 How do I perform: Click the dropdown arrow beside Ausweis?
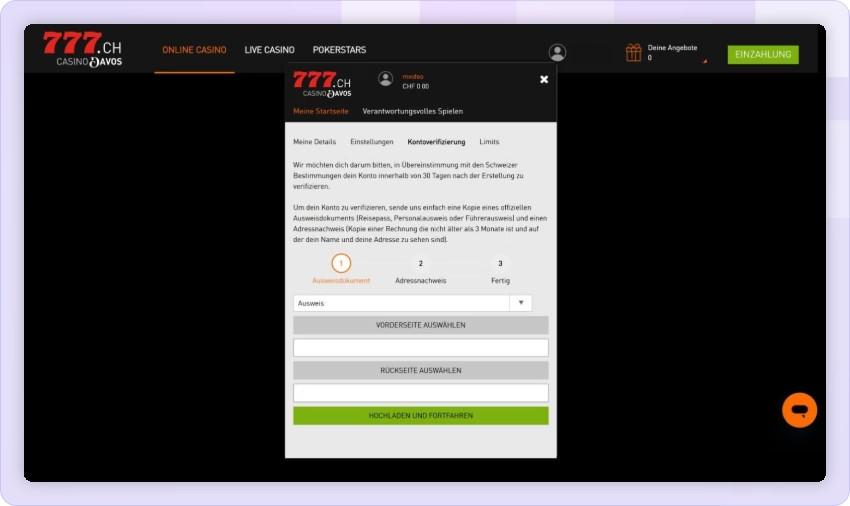520,303
